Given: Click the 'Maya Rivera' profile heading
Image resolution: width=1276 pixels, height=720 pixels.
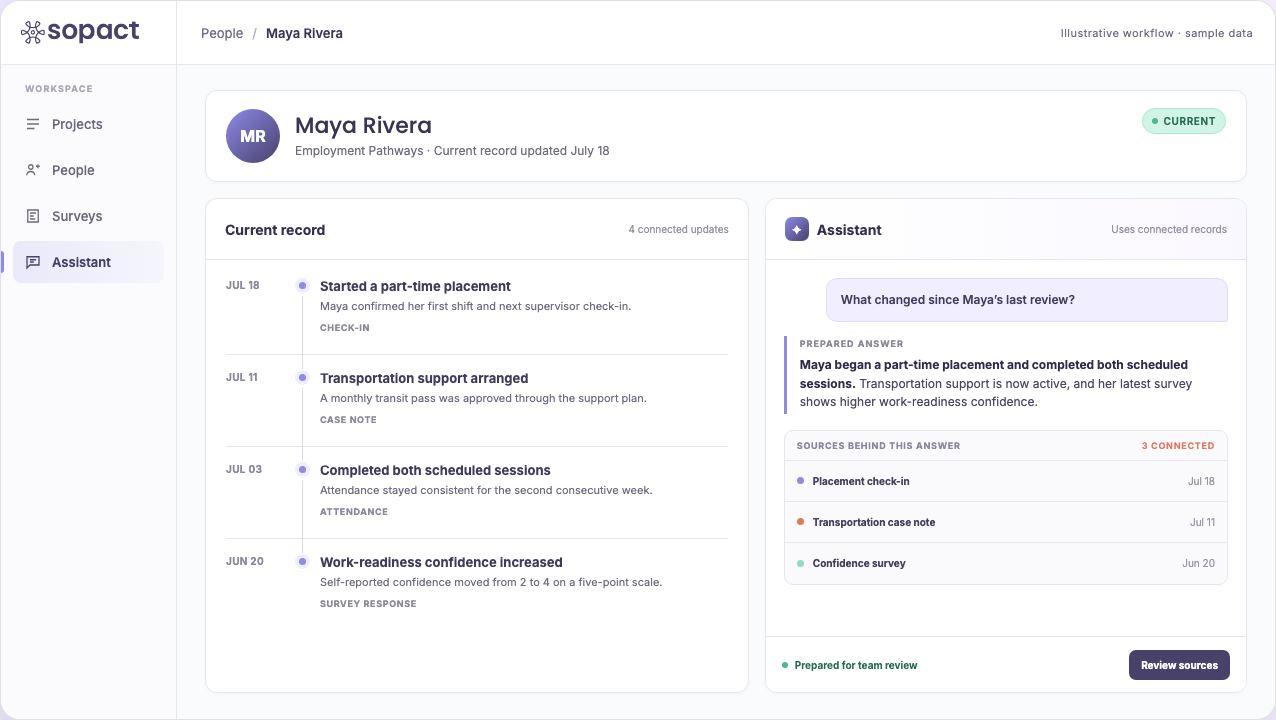Looking at the screenshot, I should (x=363, y=125).
